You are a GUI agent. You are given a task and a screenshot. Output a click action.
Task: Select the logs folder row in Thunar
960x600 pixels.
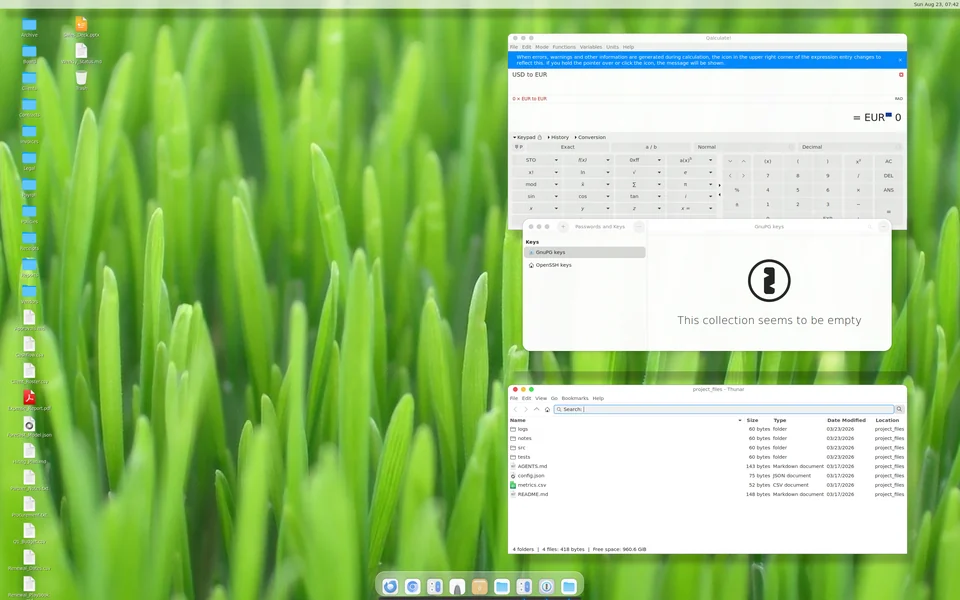pos(707,429)
